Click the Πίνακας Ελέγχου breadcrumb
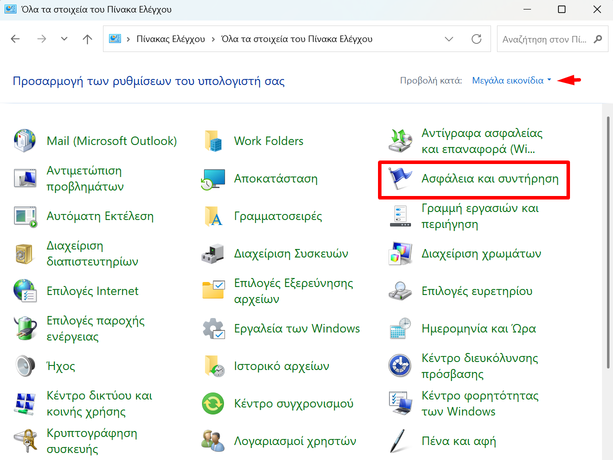Screen dimensions: 613x460 (170, 39)
